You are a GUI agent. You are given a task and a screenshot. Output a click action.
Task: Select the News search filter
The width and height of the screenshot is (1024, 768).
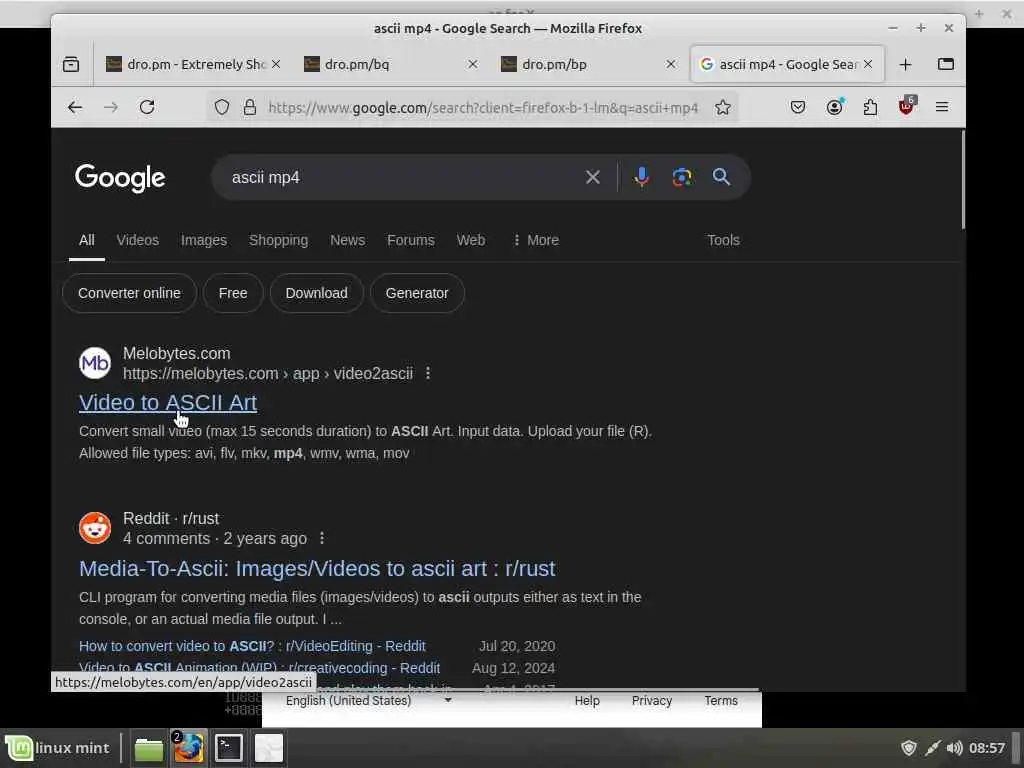tap(347, 240)
